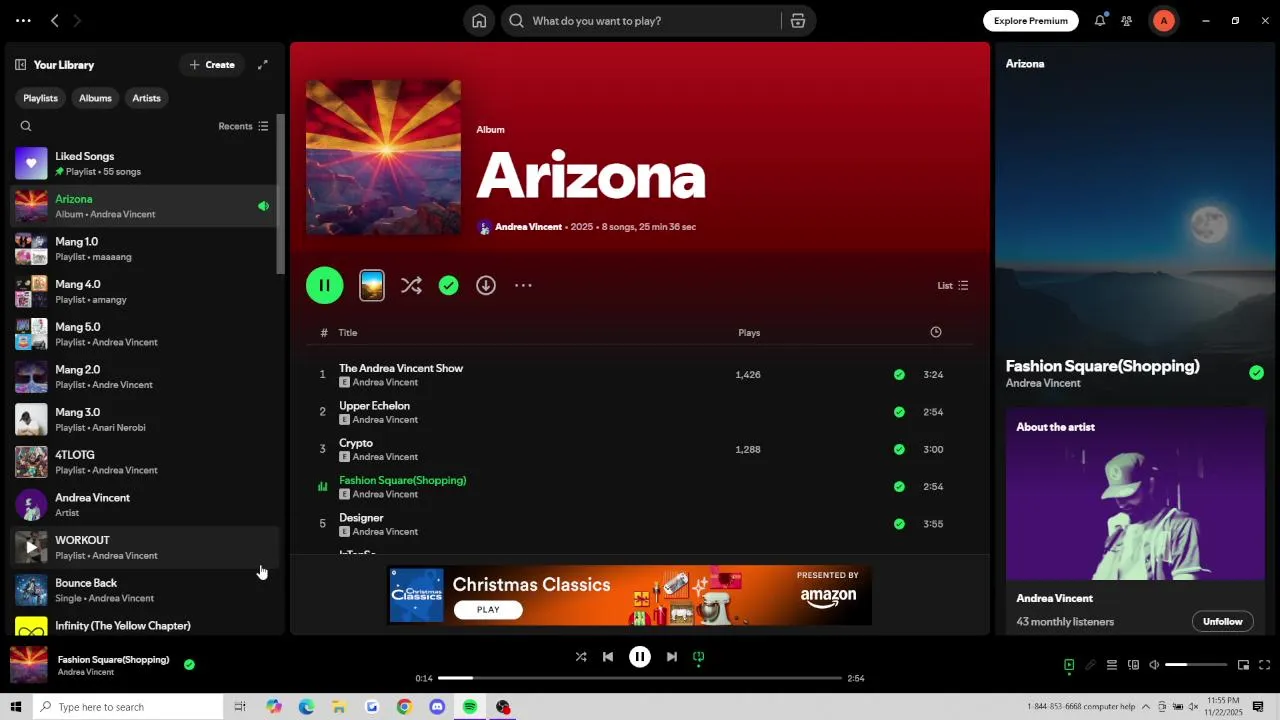
Task: Open Discord from the taskbar
Action: point(437,707)
